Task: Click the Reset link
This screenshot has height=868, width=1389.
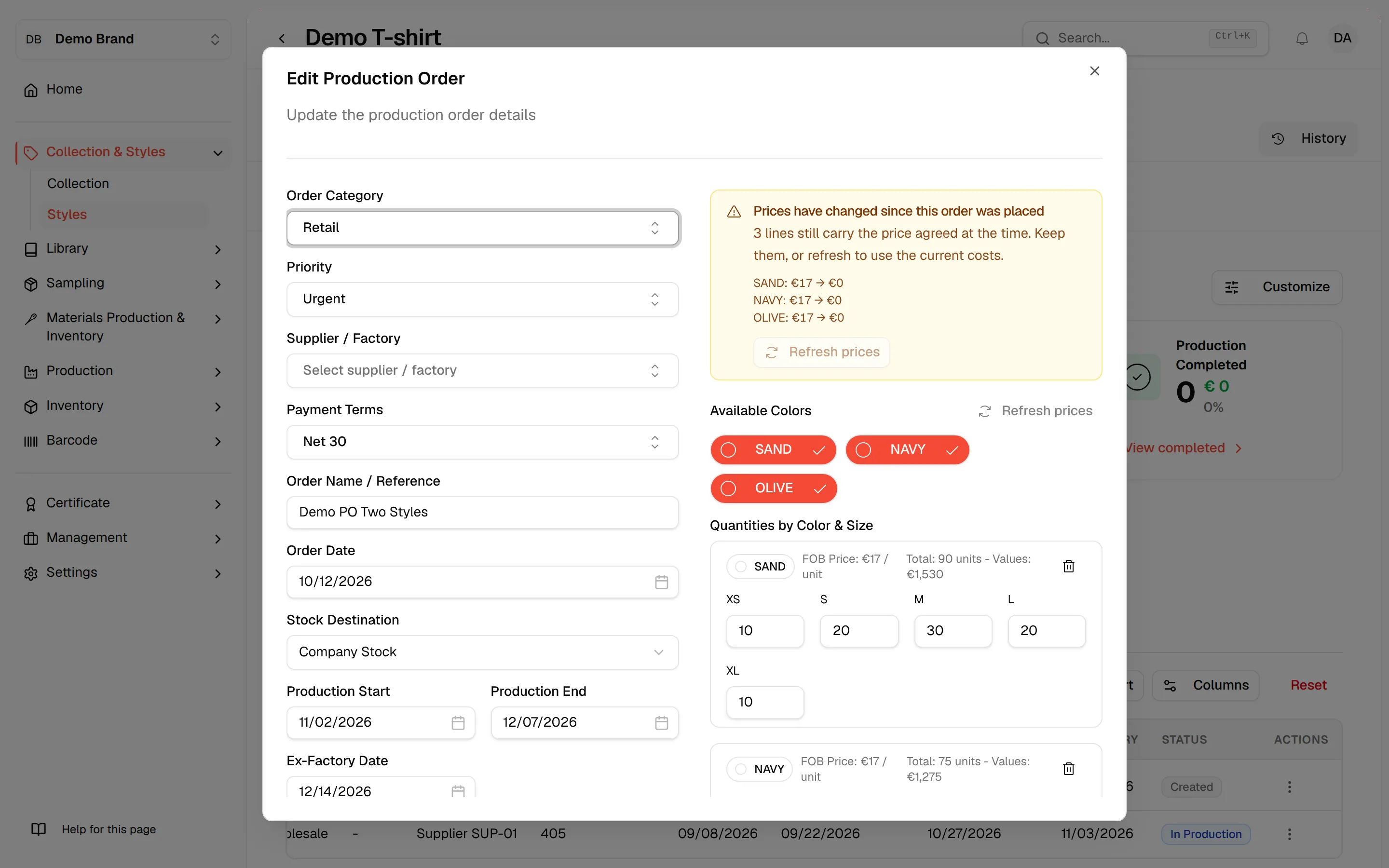Action: (x=1308, y=685)
